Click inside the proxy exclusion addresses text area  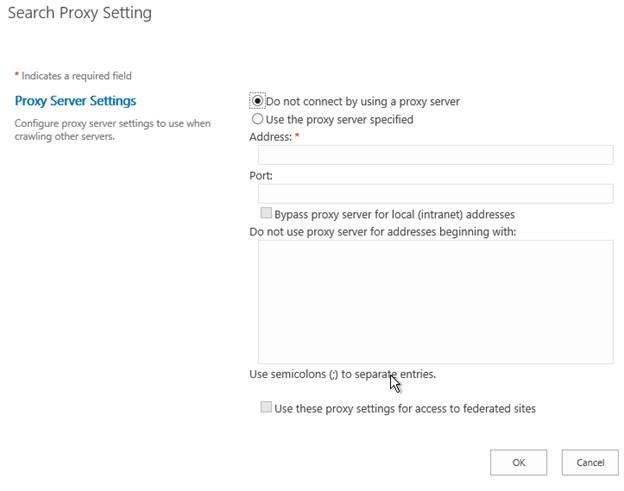click(435, 301)
